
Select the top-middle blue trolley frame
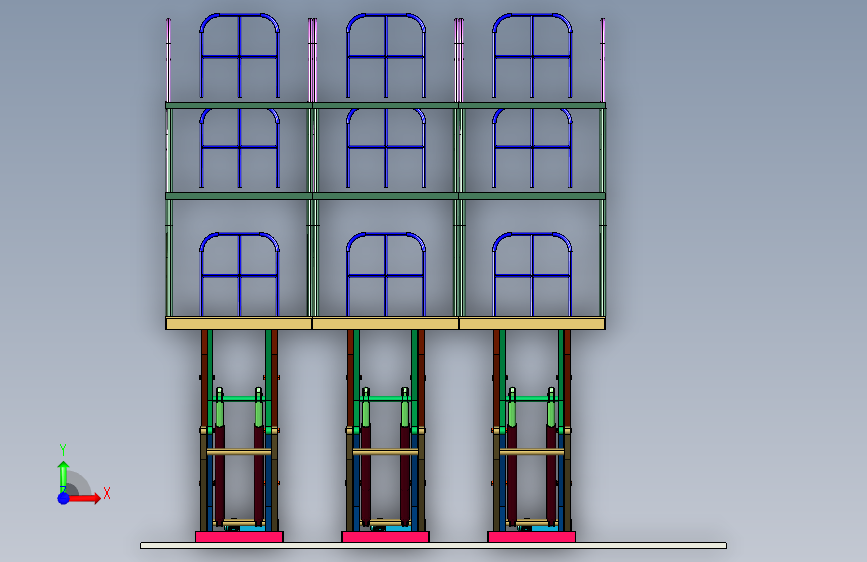(x=386, y=56)
